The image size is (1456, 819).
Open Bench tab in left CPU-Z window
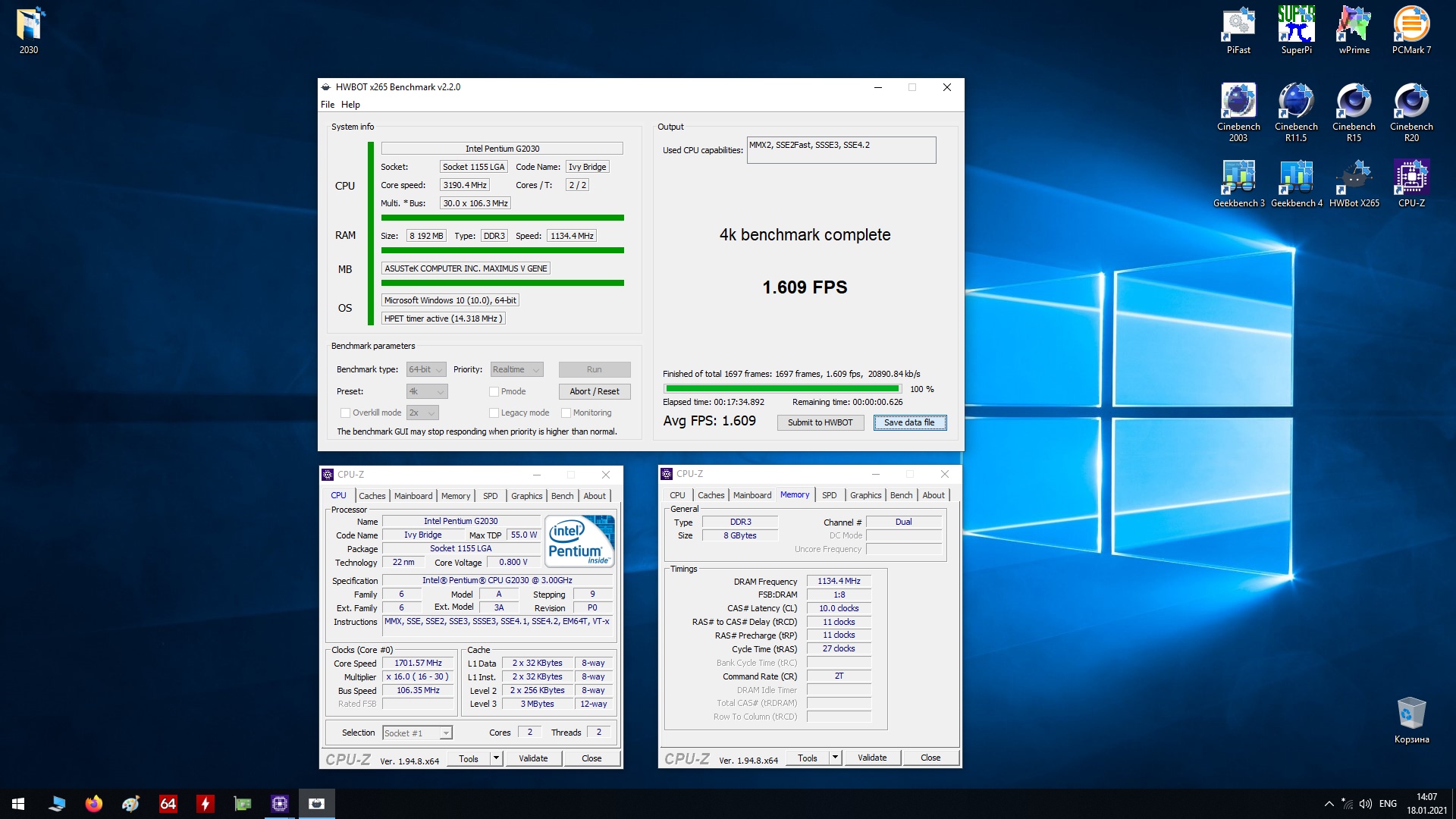[562, 496]
